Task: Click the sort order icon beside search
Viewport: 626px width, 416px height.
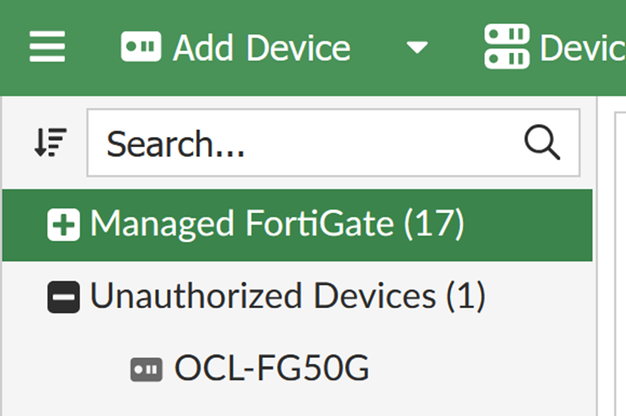Action: [50, 143]
